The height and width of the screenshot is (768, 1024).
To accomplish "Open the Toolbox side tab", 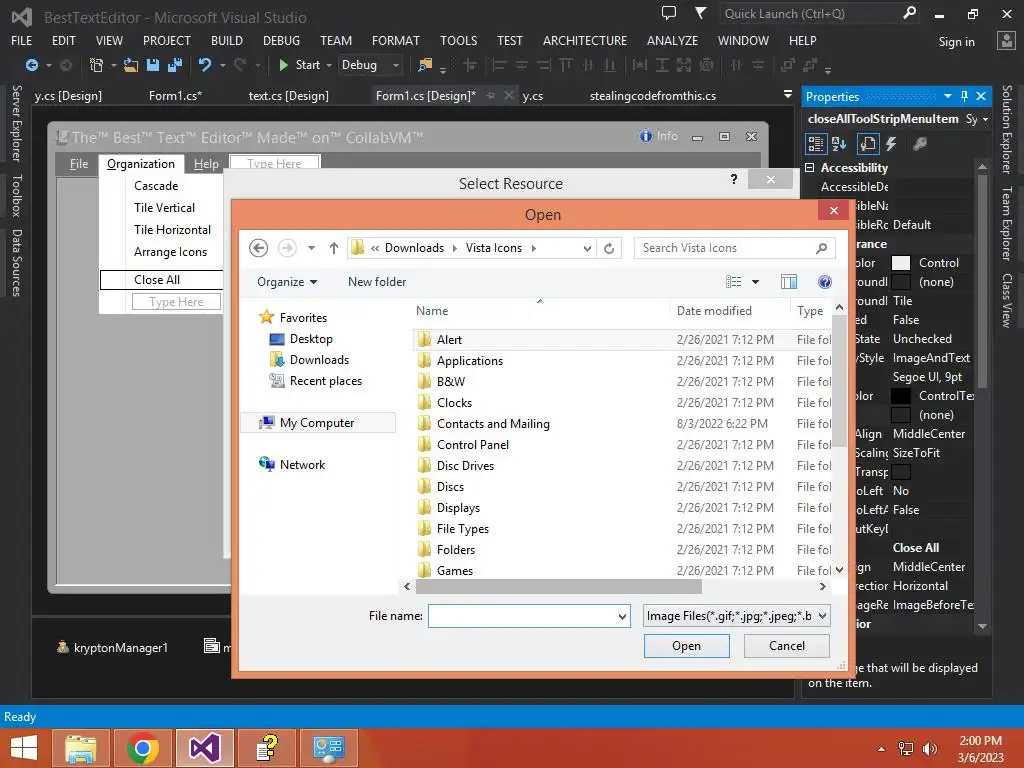I will click(17, 195).
